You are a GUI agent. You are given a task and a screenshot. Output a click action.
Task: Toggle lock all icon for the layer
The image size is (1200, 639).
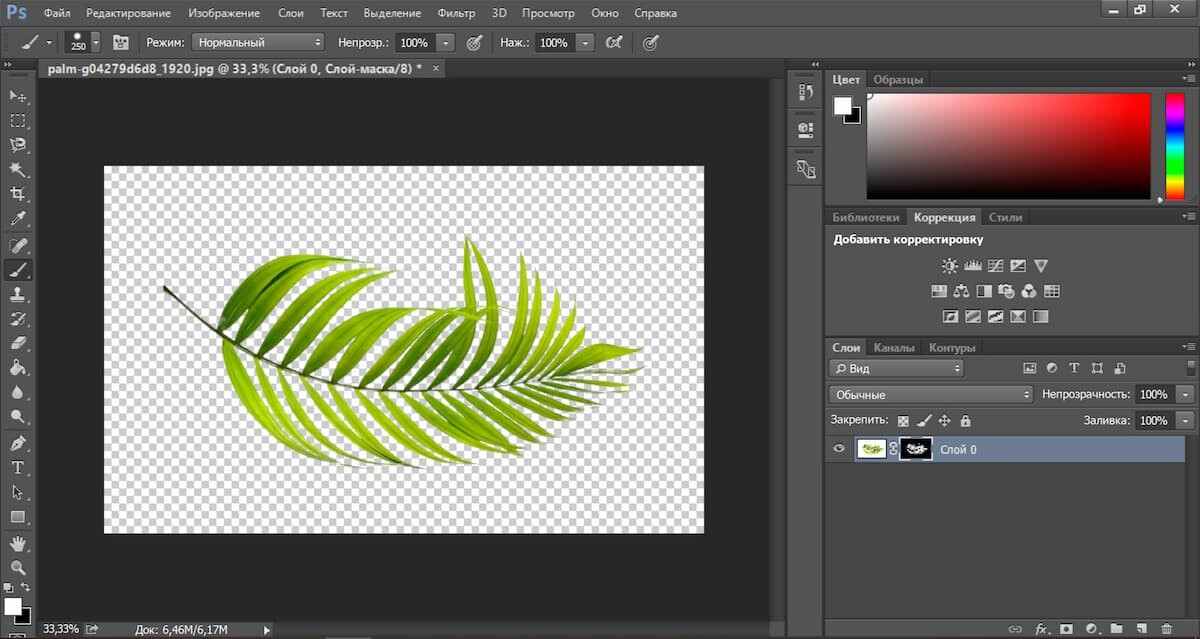pyautogui.click(x=965, y=421)
